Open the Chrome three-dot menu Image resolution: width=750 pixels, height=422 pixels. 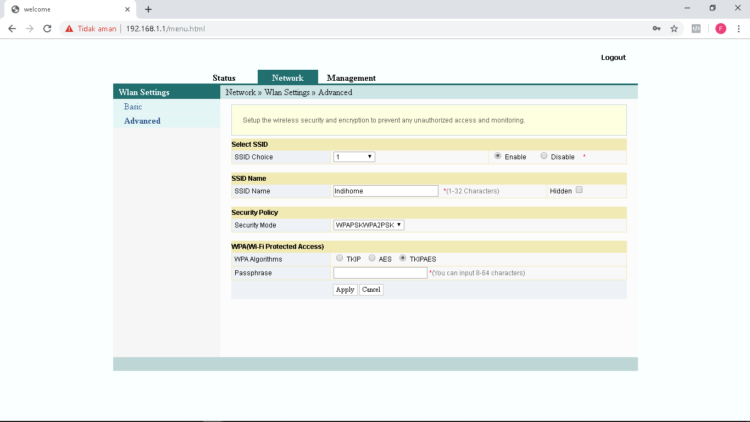(x=739, y=29)
